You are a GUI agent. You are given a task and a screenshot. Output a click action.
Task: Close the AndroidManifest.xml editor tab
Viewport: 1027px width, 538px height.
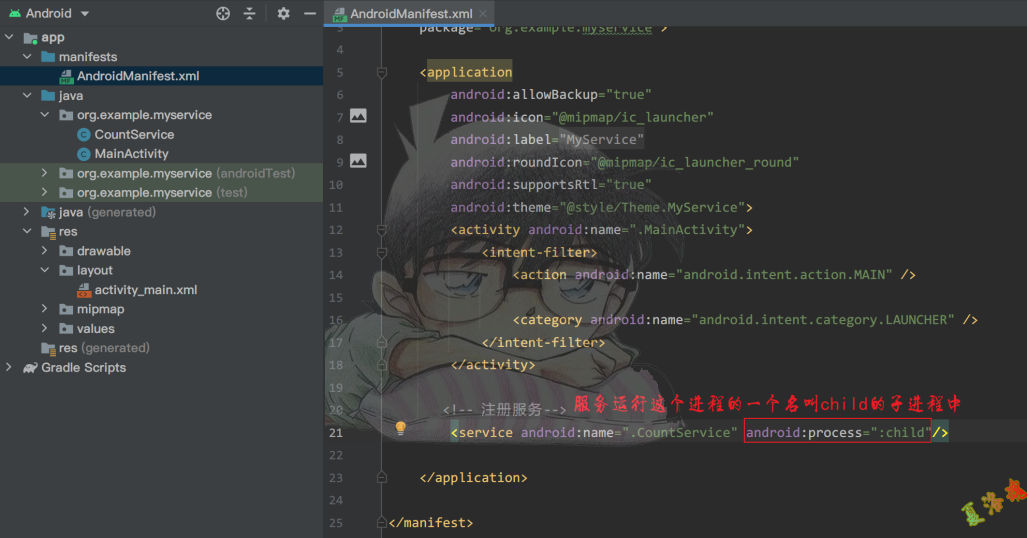483,14
